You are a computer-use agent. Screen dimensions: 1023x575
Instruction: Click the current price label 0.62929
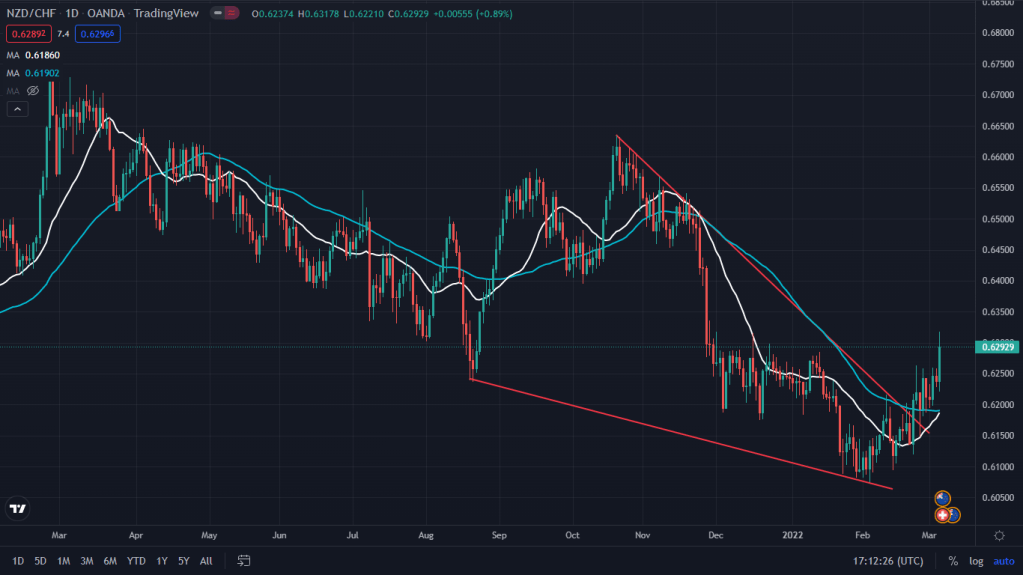(x=999, y=347)
